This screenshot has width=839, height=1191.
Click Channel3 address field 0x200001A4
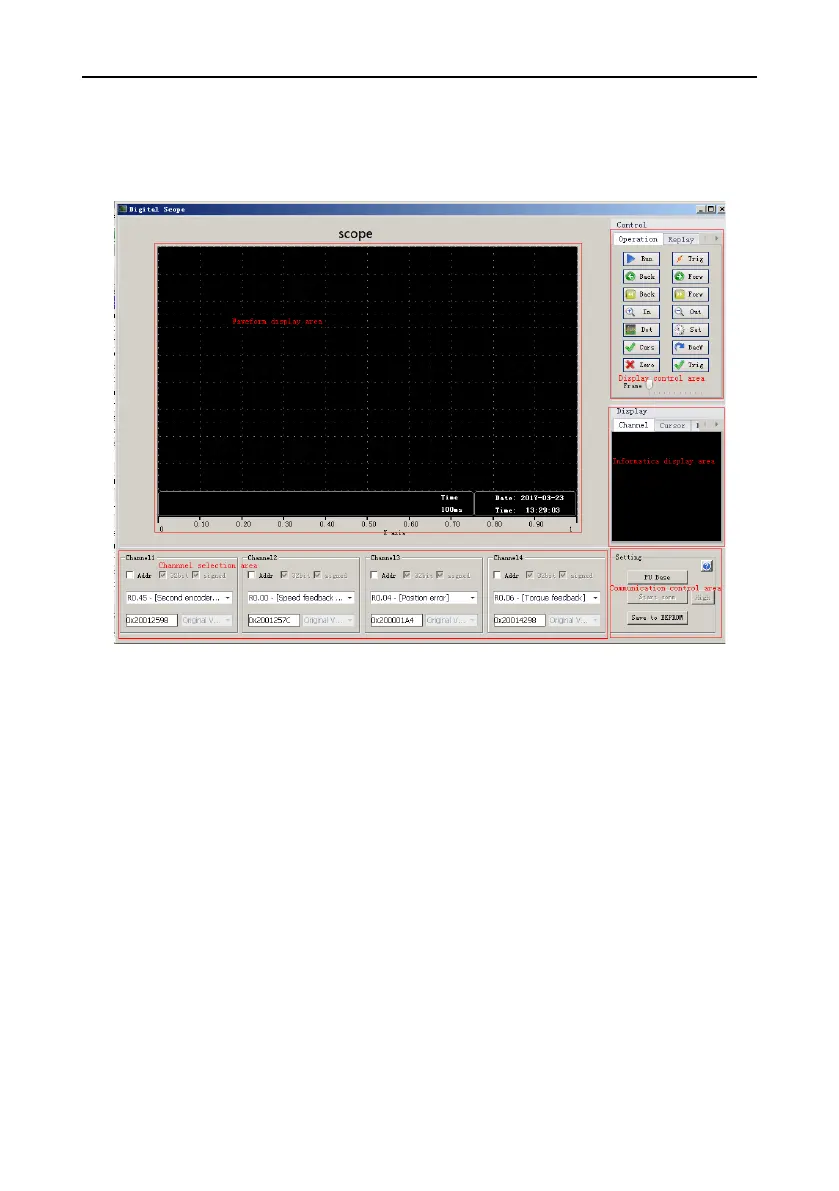coord(396,621)
